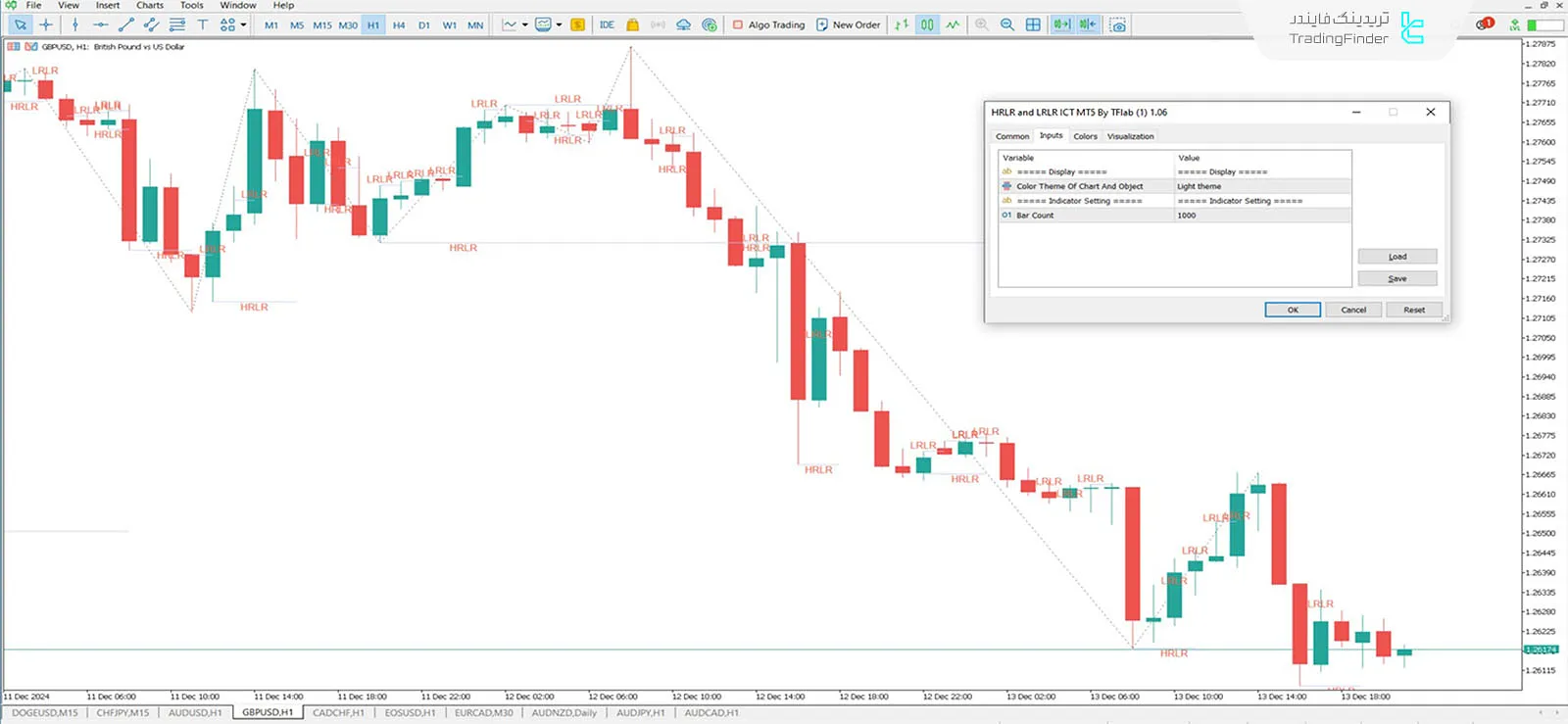Choose the text label tool
1568x724 pixels.
click(203, 24)
